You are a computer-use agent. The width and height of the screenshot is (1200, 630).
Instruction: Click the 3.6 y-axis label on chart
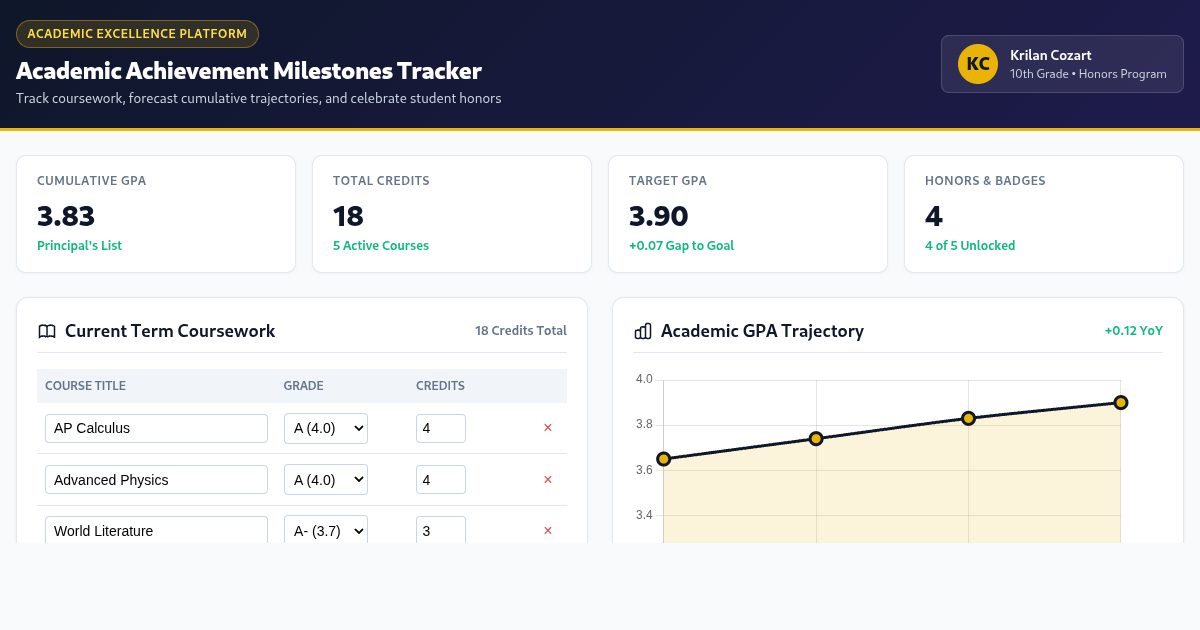pyautogui.click(x=643, y=470)
